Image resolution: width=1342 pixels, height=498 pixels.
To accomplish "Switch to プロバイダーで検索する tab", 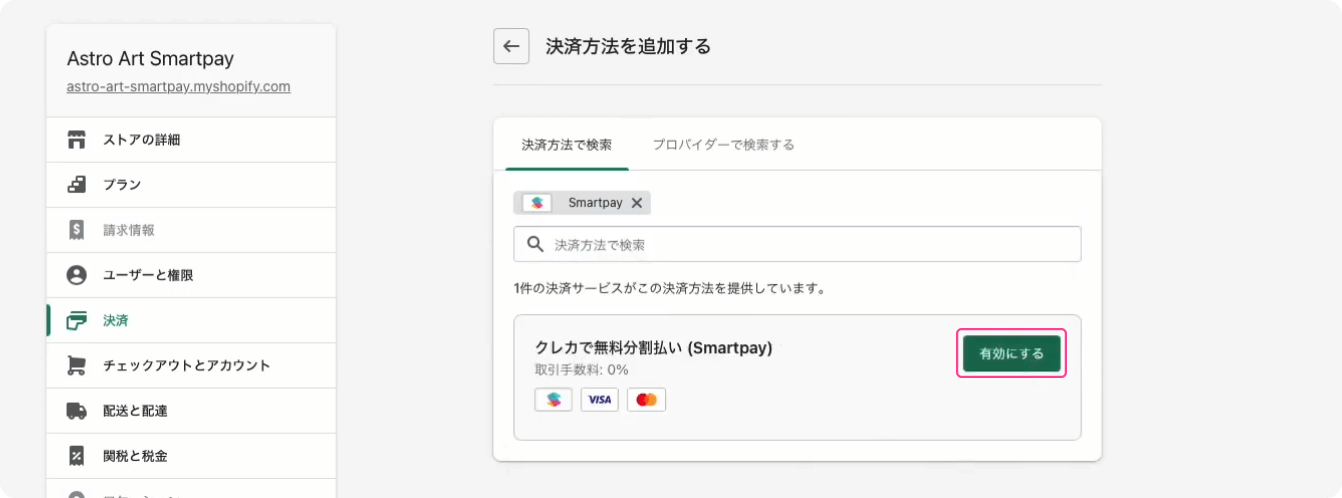I will click(x=724, y=145).
